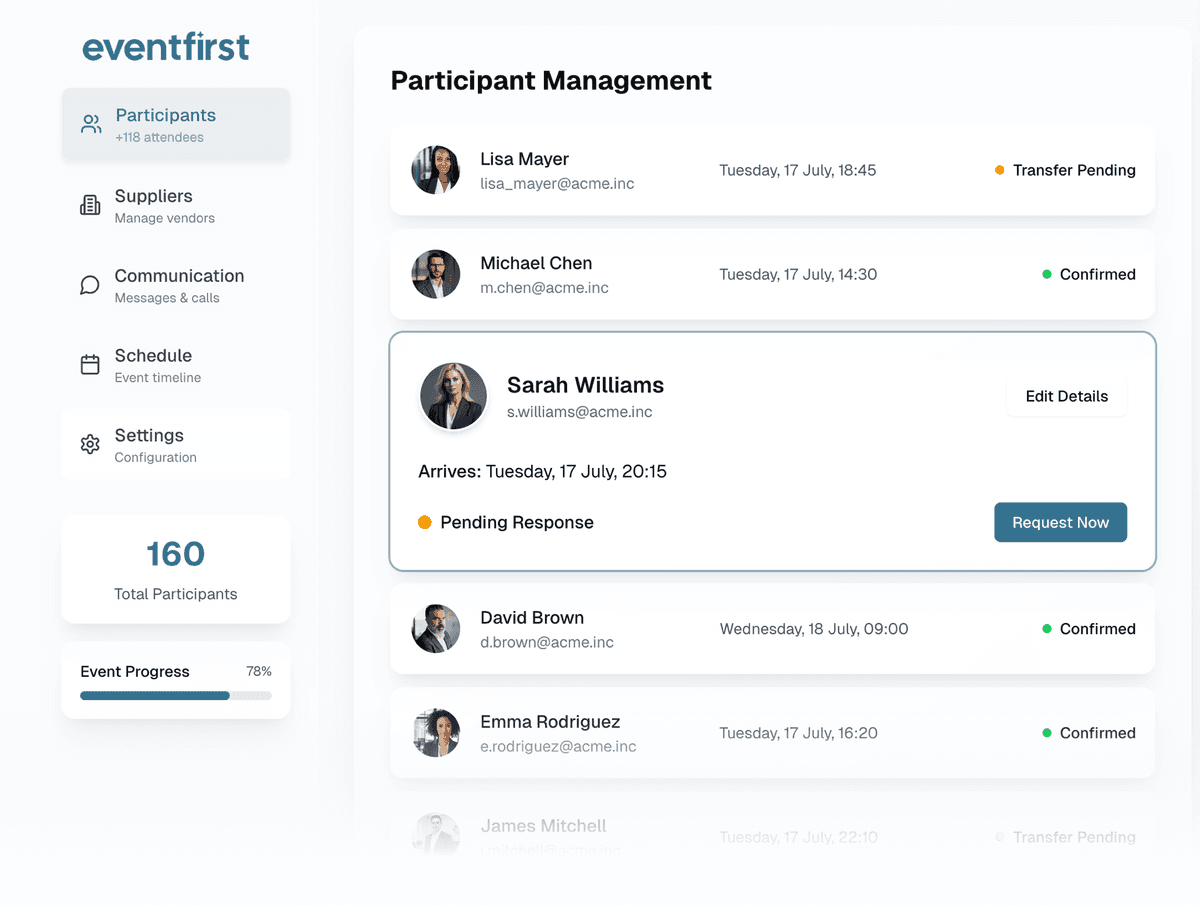Click the orange Pending Response status dot
1200x905 pixels.
pyautogui.click(x=425, y=522)
